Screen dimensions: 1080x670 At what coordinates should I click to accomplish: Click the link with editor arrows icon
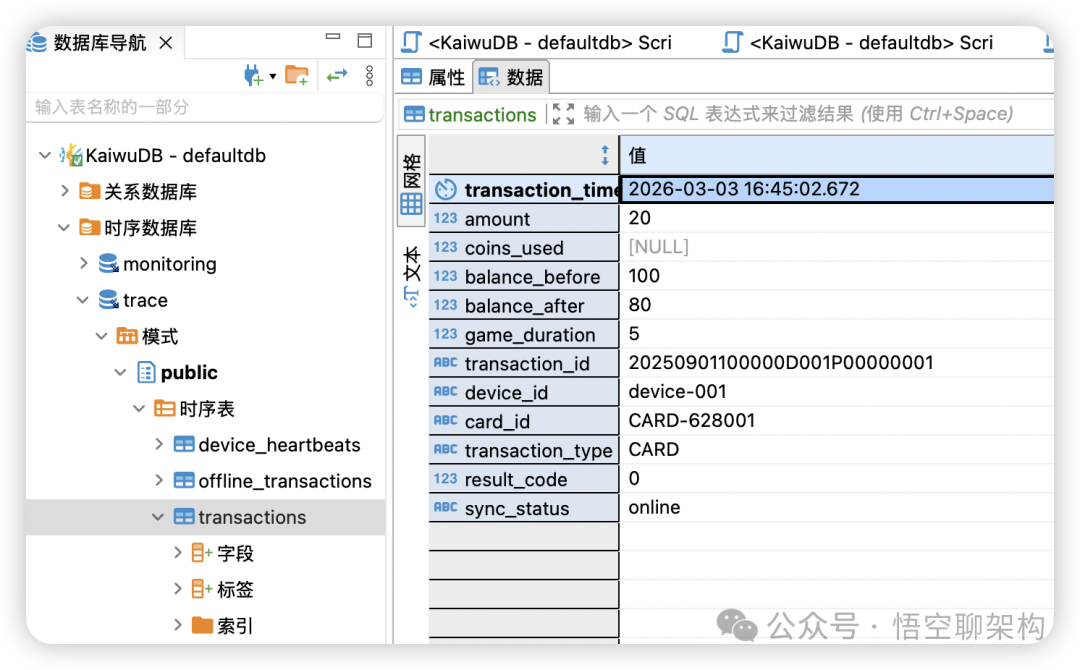pos(337,75)
